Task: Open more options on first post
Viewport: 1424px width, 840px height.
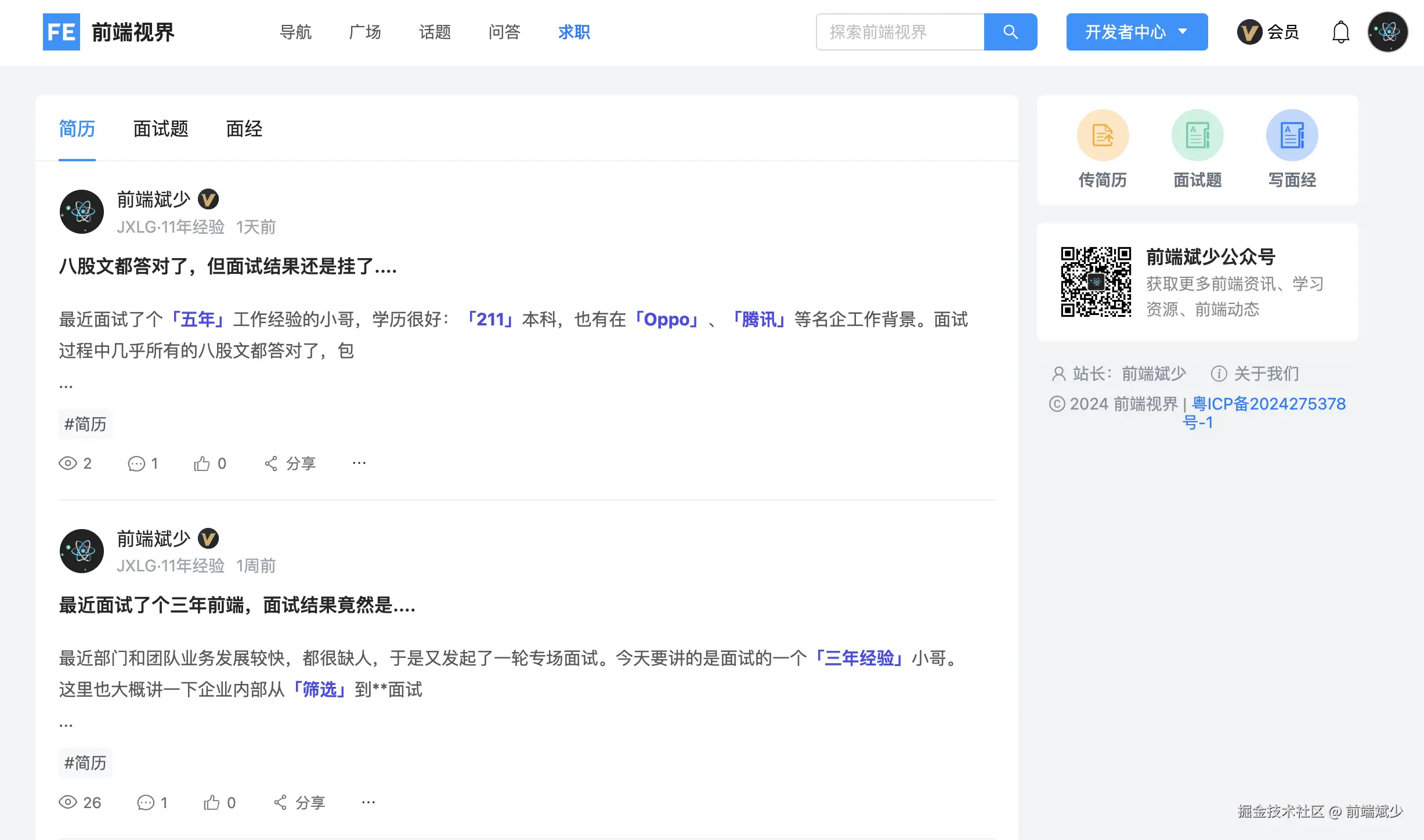Action: coord(359,463)
